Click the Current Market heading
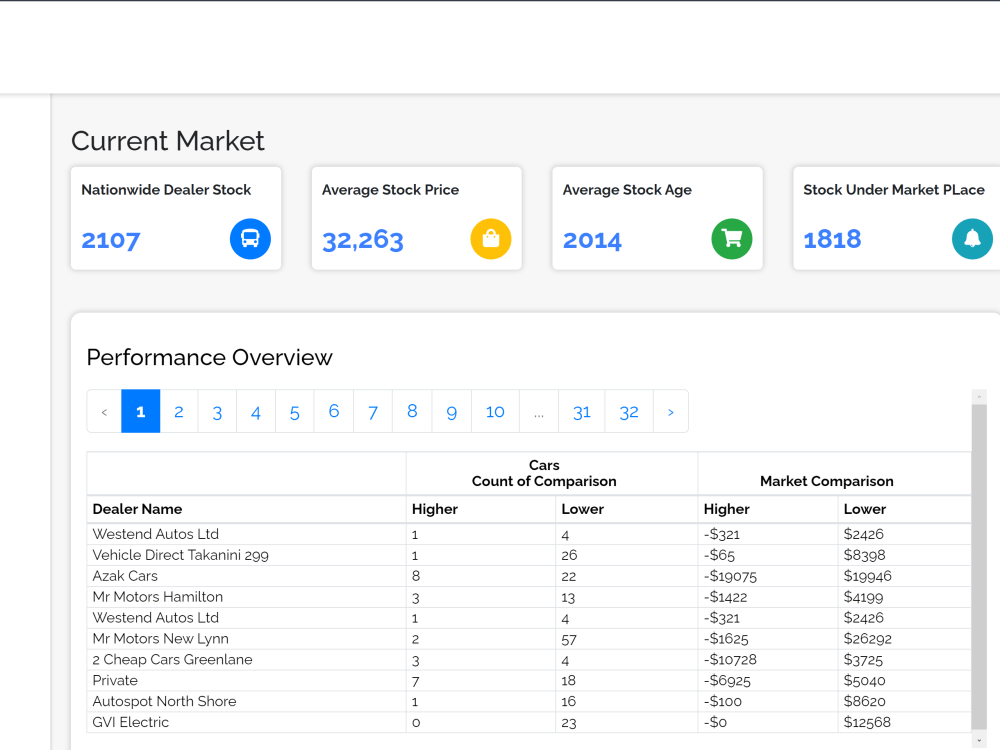 (x=168, y=141)
